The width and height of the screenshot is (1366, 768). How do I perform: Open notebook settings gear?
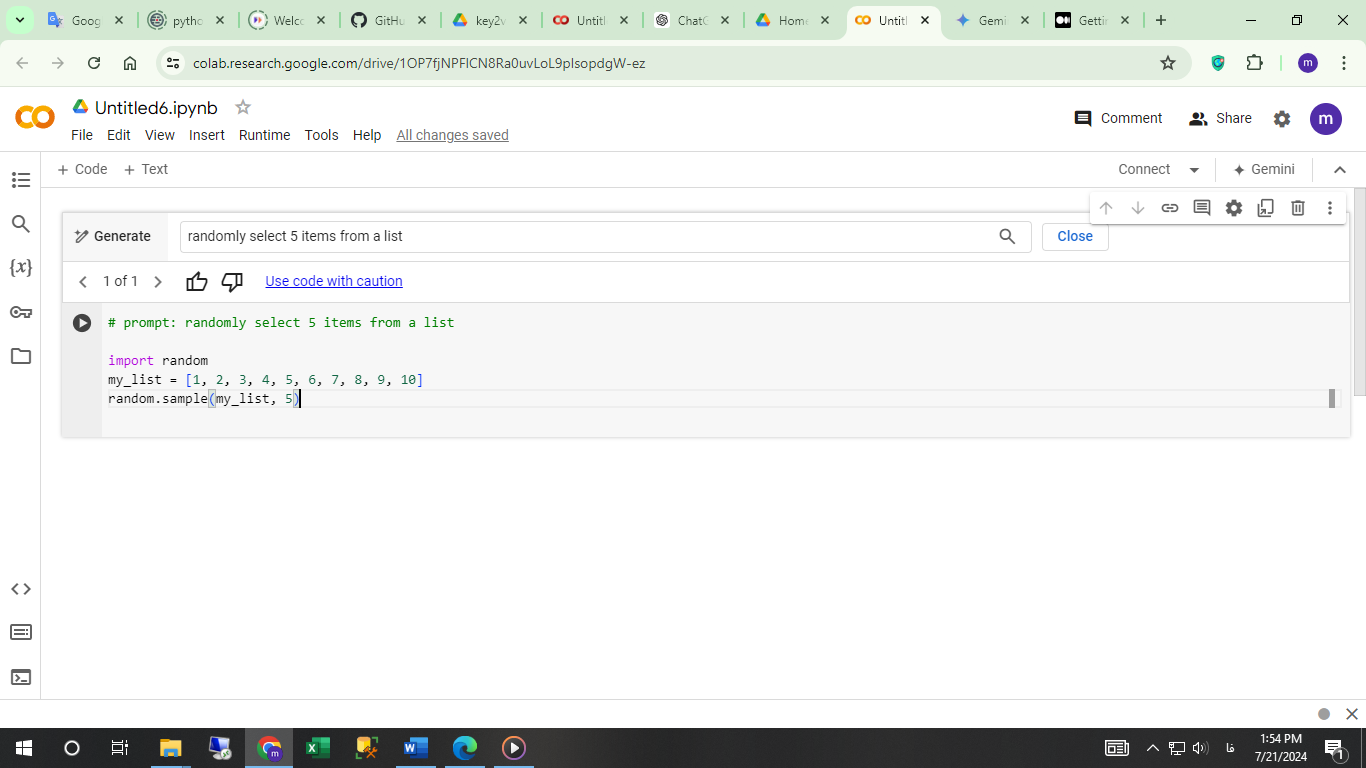pos(1282,119)
